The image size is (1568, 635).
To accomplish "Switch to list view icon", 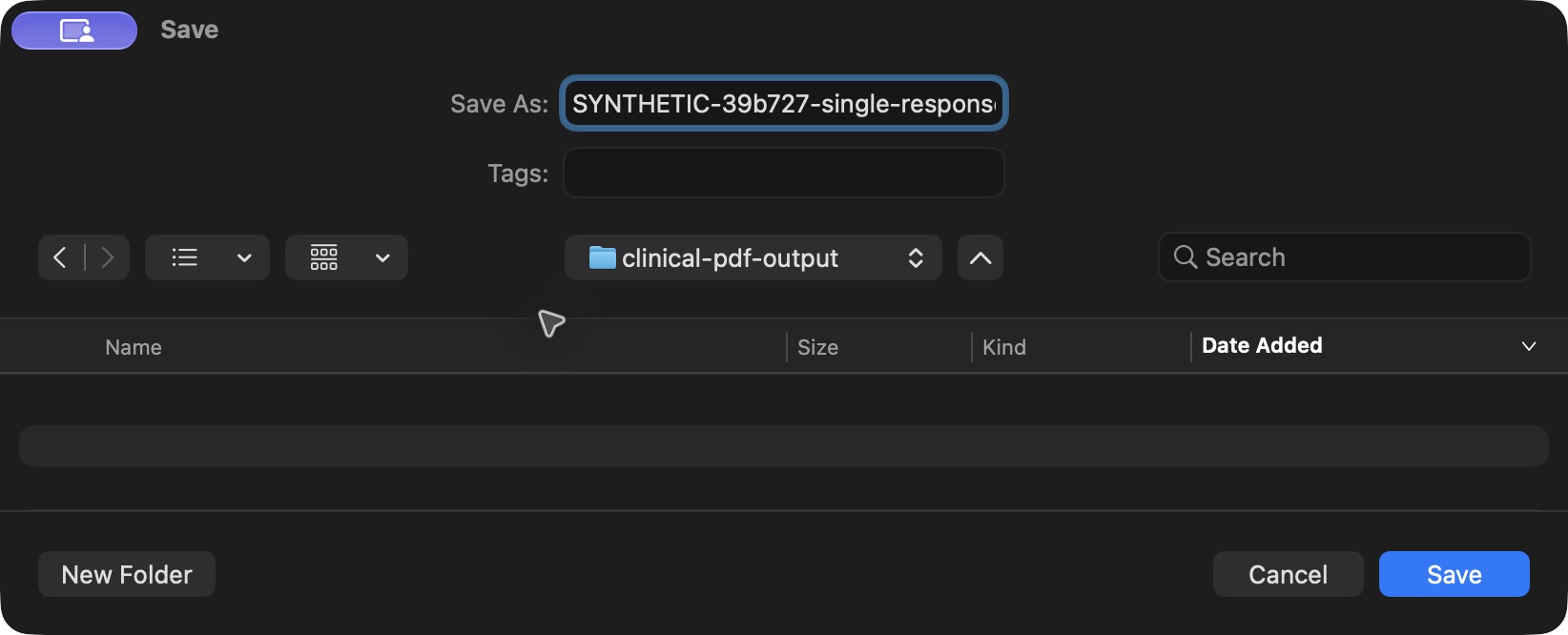I will [x=185, y=257].
